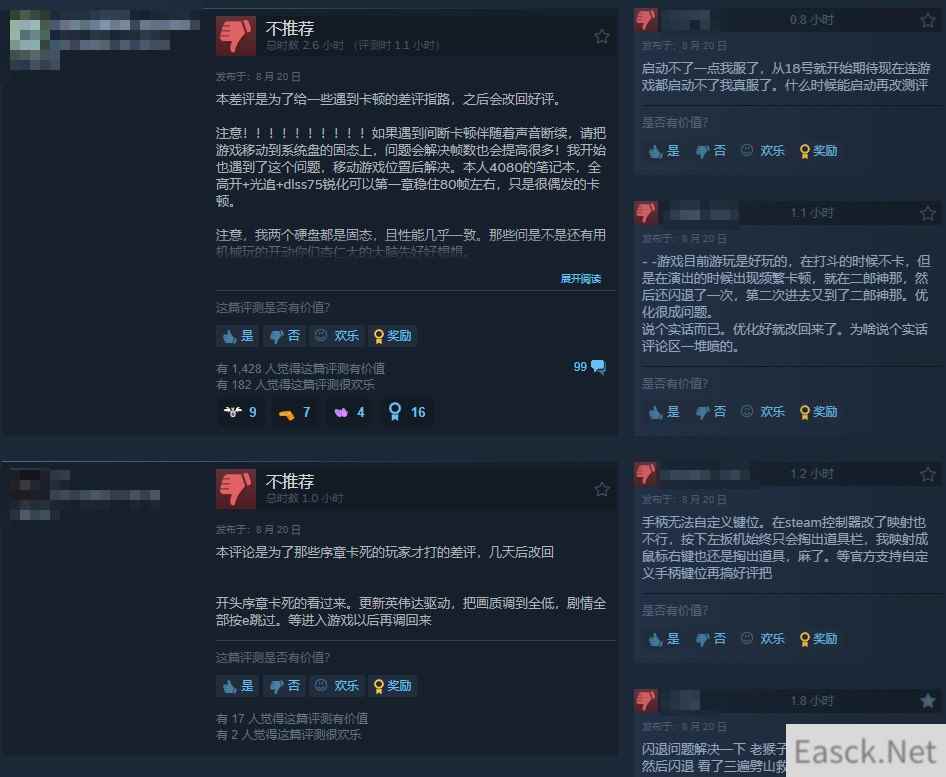Click 奖励 on the first review

click(x=392, y=336)
